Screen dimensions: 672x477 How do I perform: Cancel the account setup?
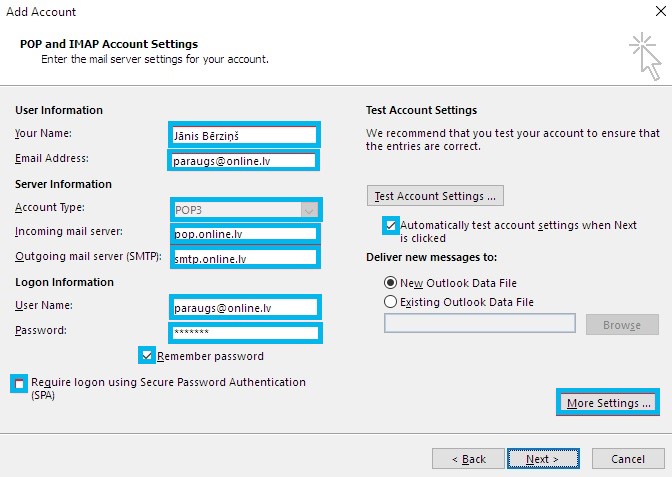click(628, 459)
